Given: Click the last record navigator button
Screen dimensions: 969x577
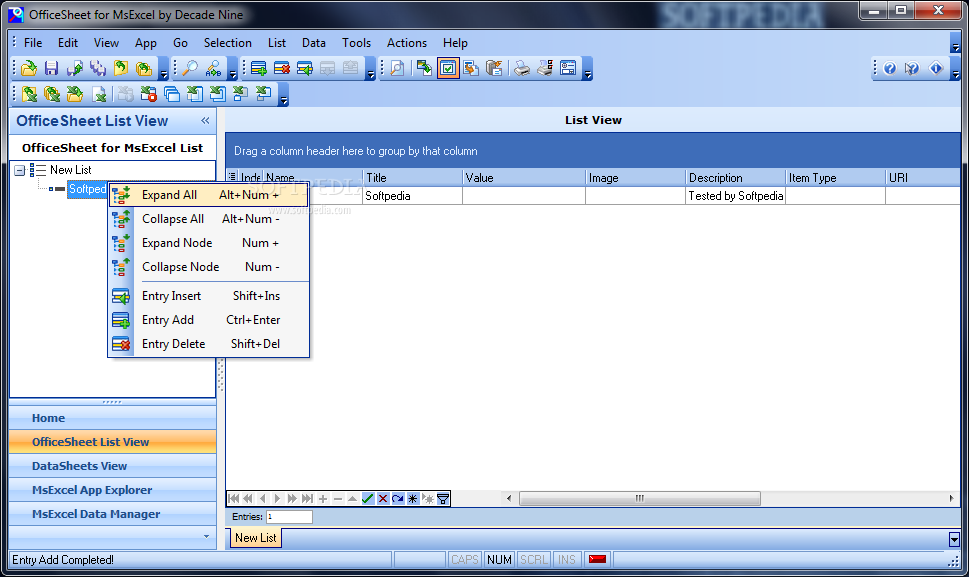Looking at the screenshot, I should [307, 499].
